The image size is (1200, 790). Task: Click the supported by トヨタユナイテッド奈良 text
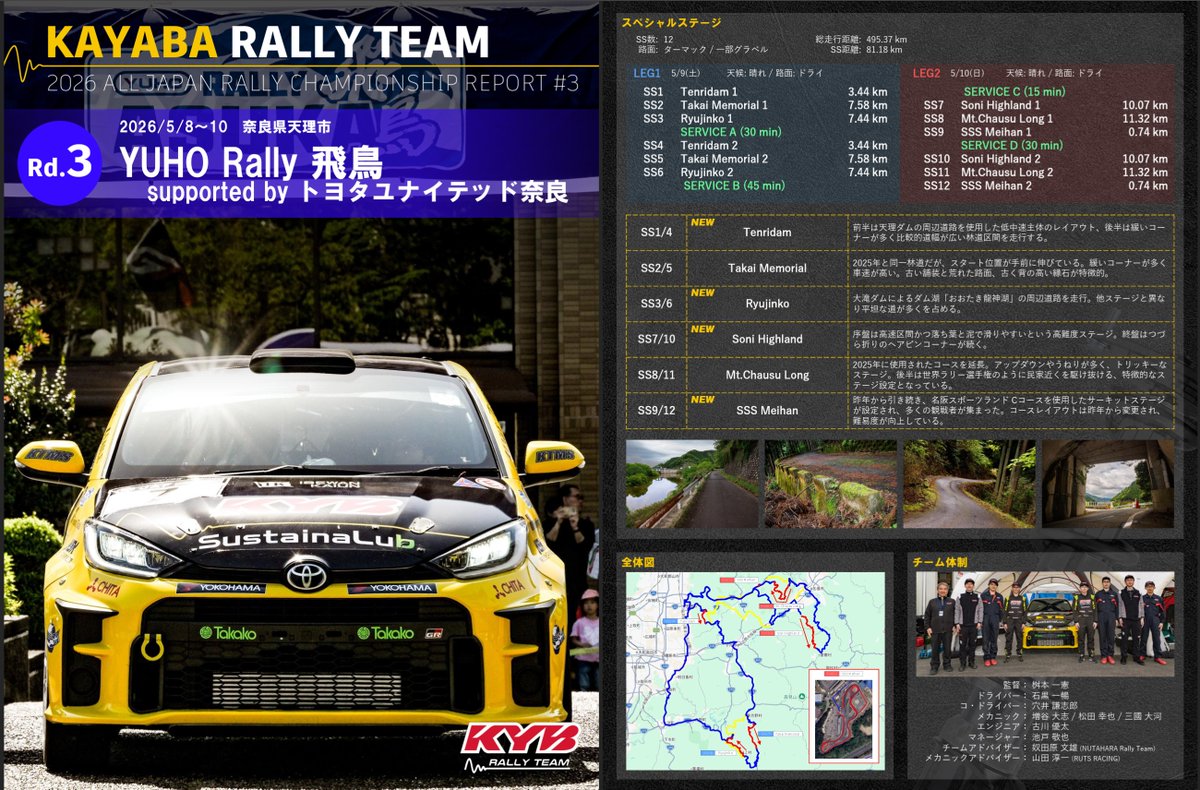click(x=357, y=192)
